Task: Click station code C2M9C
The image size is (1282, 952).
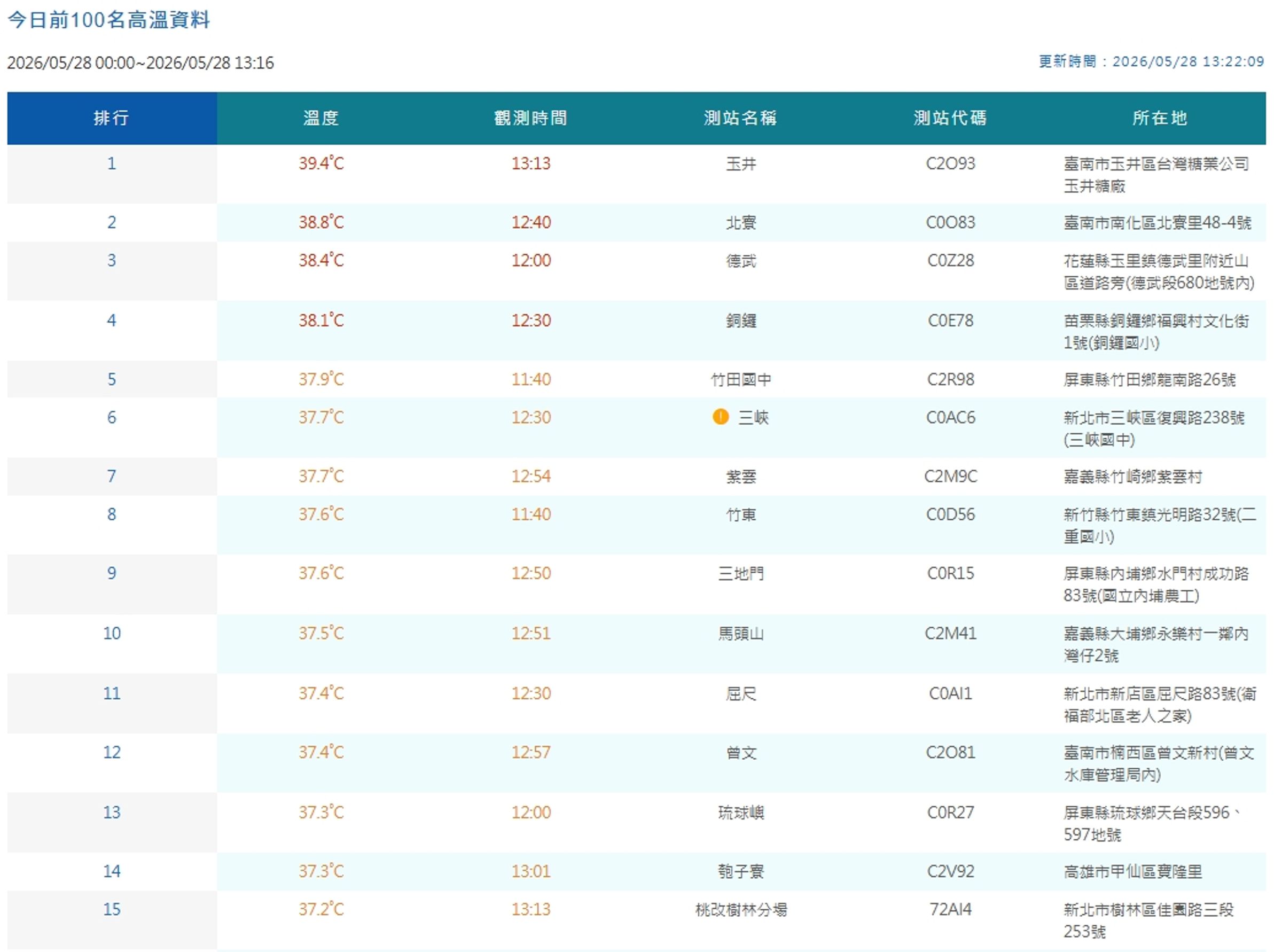Action: [x=951, y=477]
